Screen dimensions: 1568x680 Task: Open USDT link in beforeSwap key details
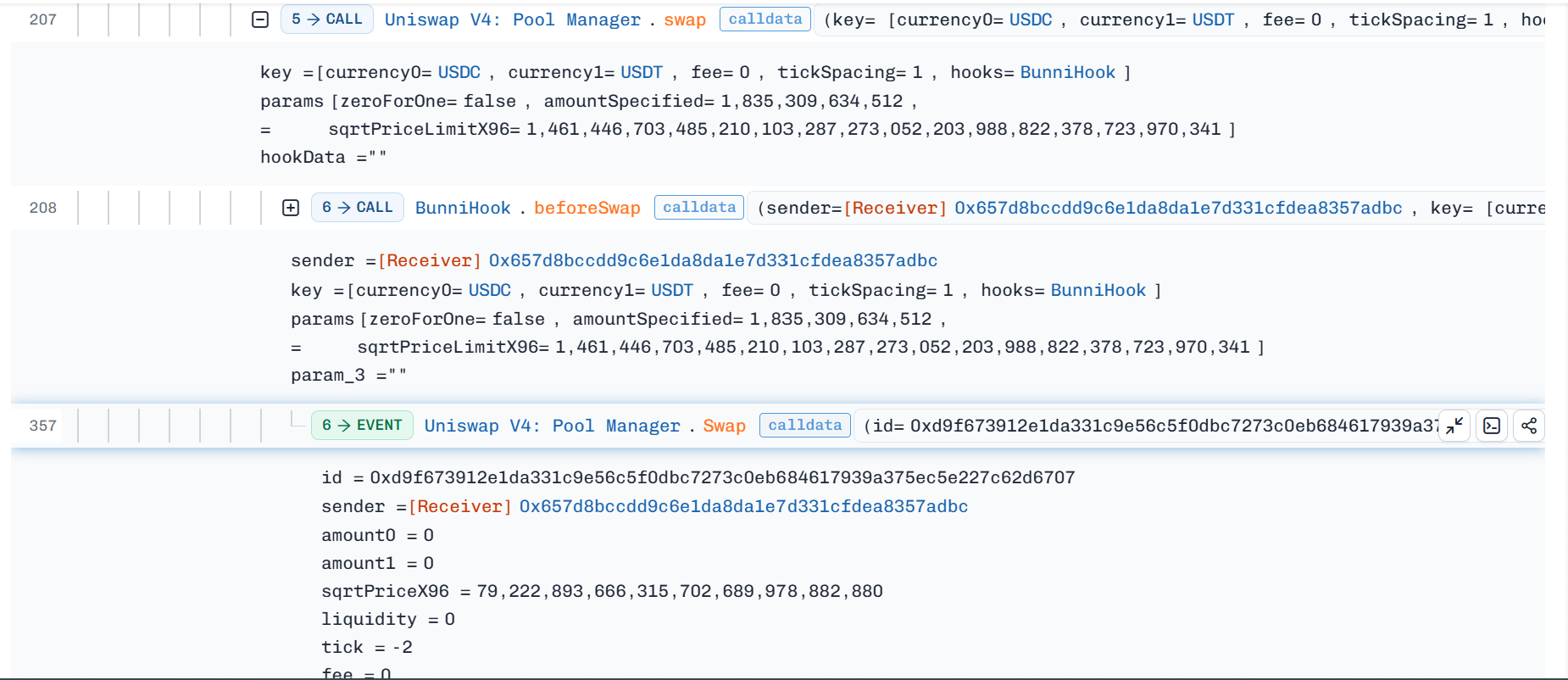(x=672, y=290)
